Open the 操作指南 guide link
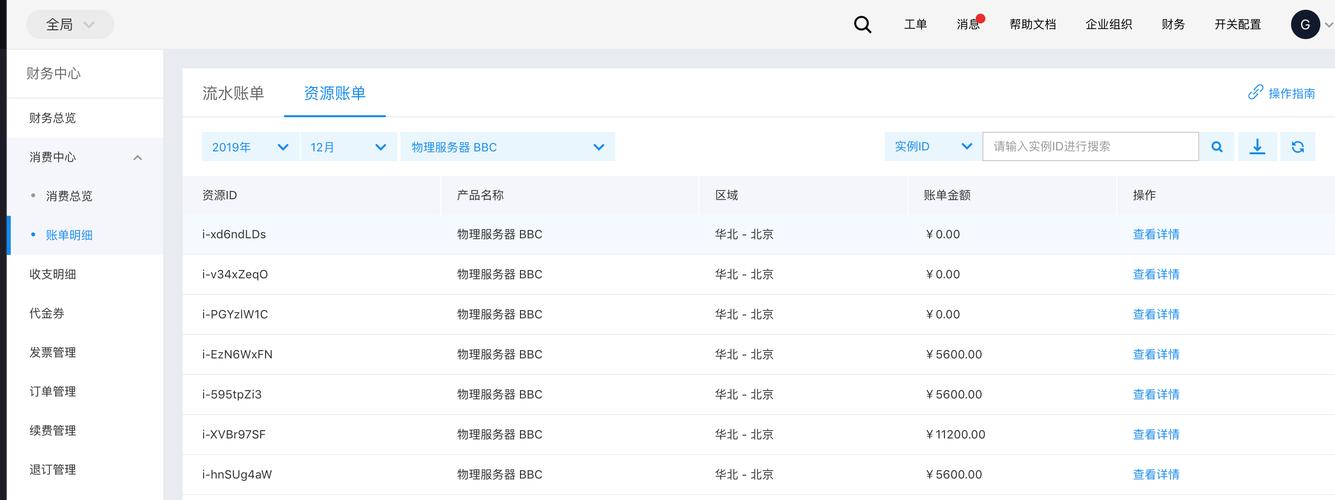 tap(1292, 93)
